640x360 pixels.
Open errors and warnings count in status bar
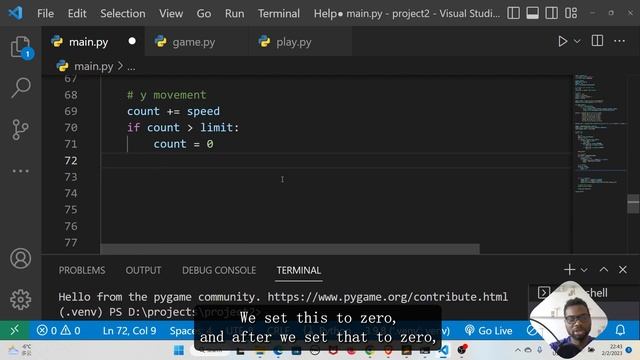tap(58, 330)
